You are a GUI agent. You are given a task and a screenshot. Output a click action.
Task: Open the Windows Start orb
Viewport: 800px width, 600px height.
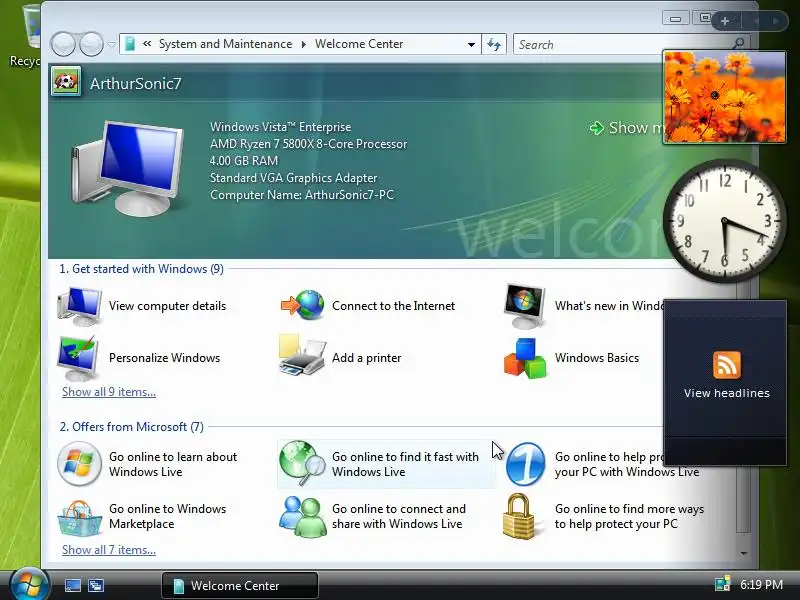pos(29,585)
